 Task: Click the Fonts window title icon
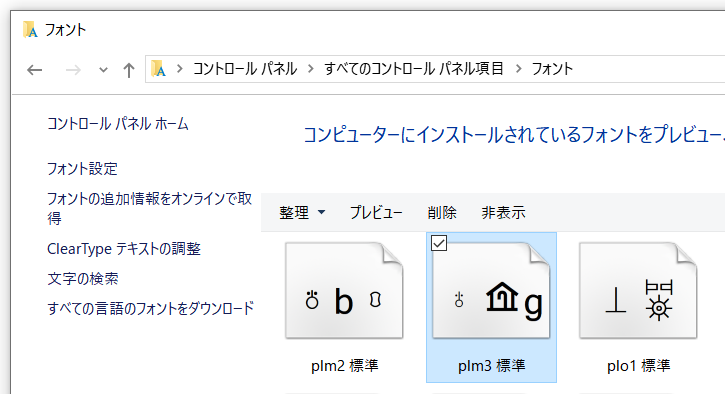click(31, 30)
